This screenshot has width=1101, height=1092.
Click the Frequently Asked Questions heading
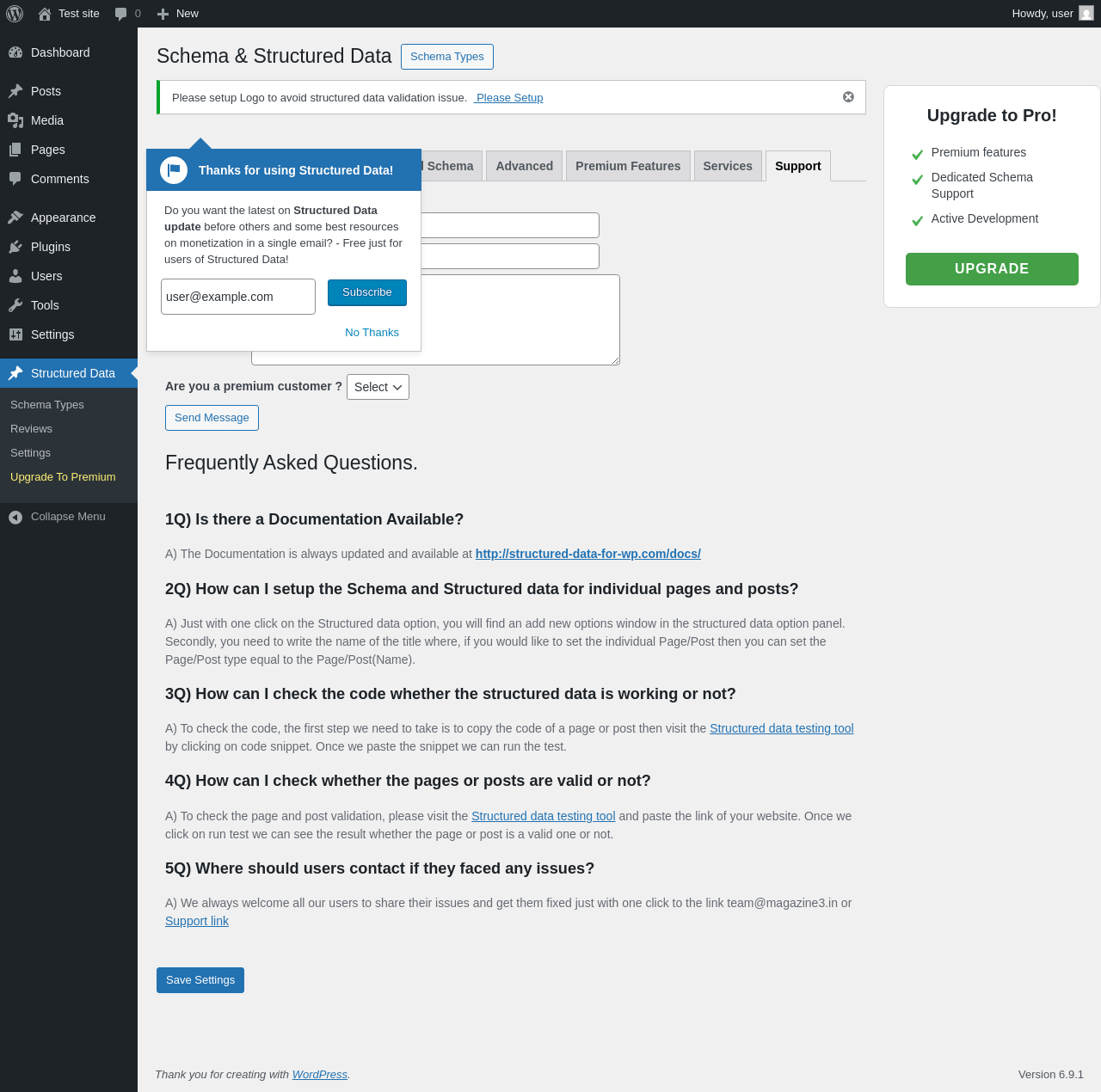point(292,463)
